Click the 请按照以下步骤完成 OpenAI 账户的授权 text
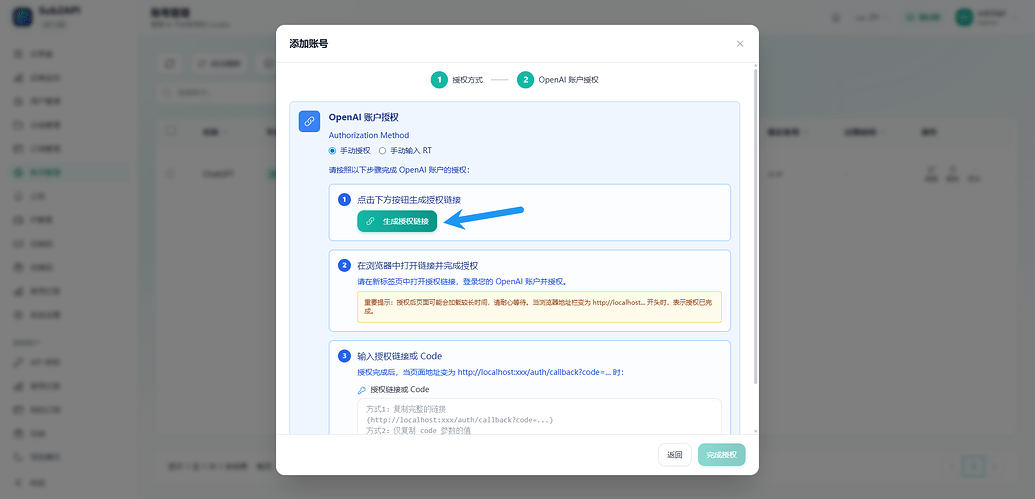1035x499 pixels. pos(399,170)
